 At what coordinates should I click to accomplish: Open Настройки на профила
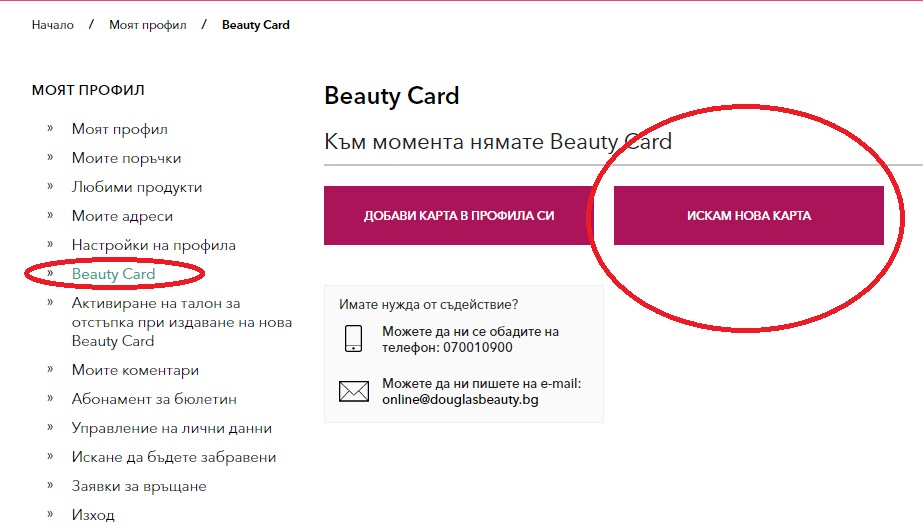tap(154, 245)
